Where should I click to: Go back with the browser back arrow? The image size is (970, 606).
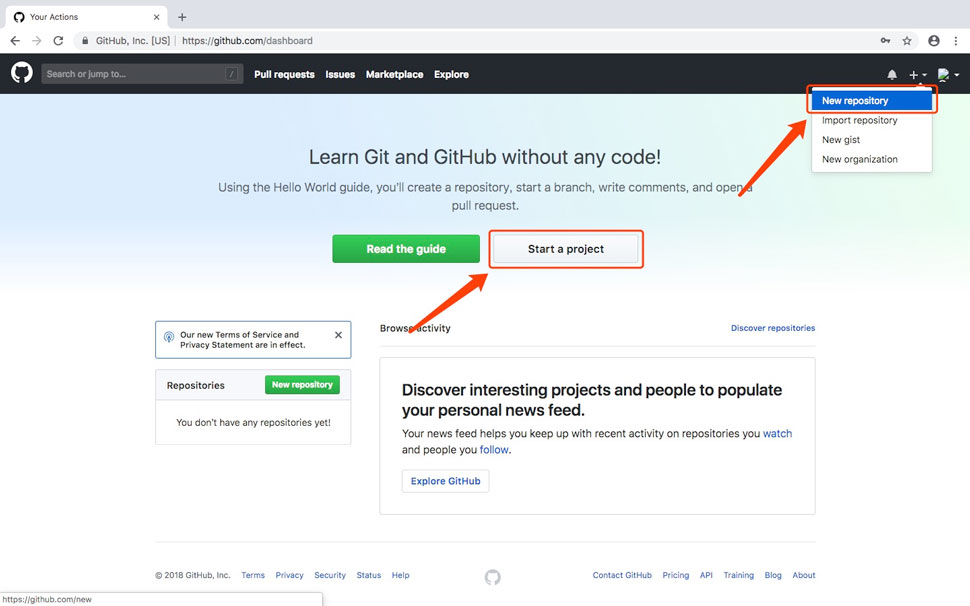click(x=15, y=41)
